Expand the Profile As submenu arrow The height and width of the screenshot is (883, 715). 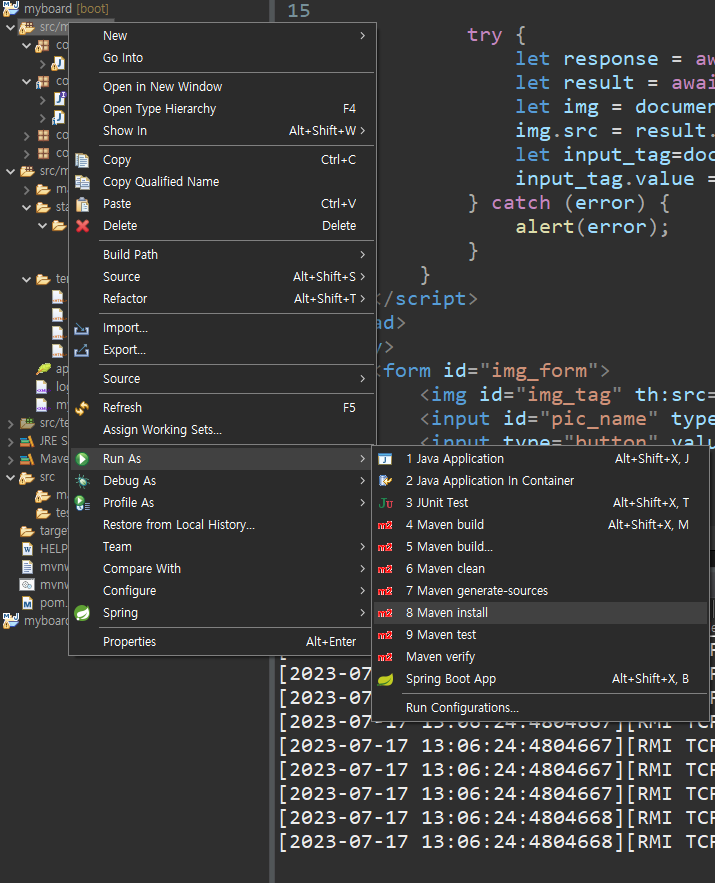[x=363, y=503]
